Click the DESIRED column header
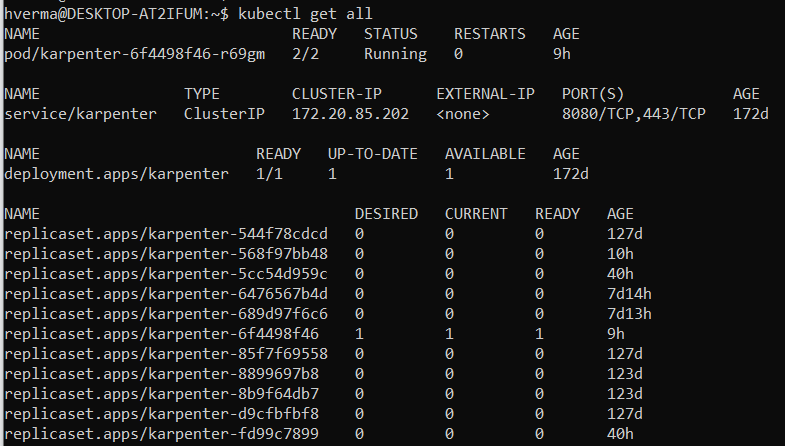 (386, 214)
